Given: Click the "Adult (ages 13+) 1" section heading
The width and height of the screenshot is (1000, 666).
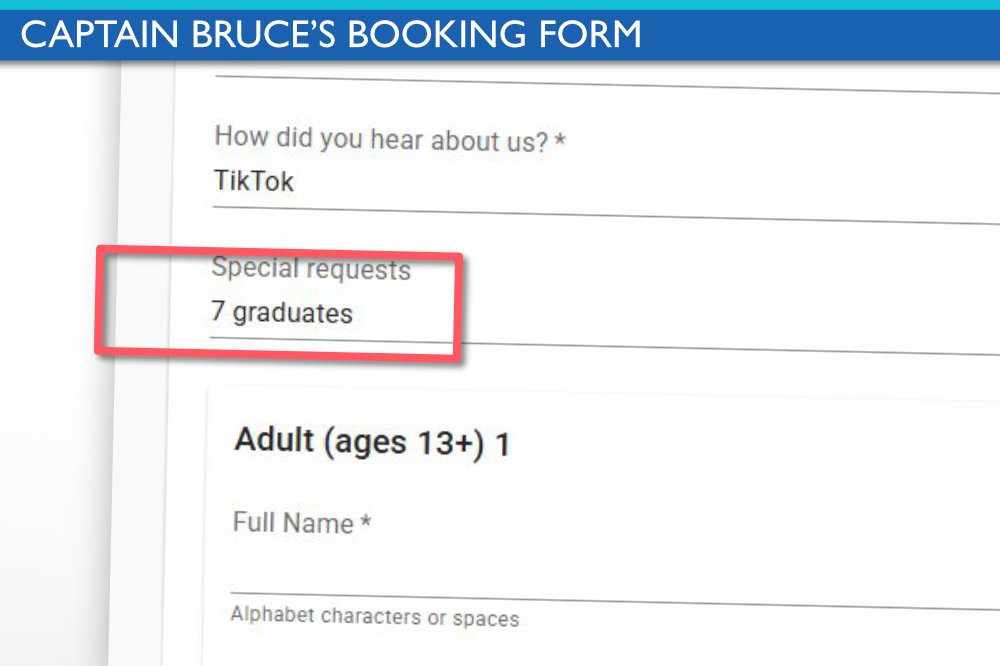Looking at the screenshot, I should coord(371,441).
